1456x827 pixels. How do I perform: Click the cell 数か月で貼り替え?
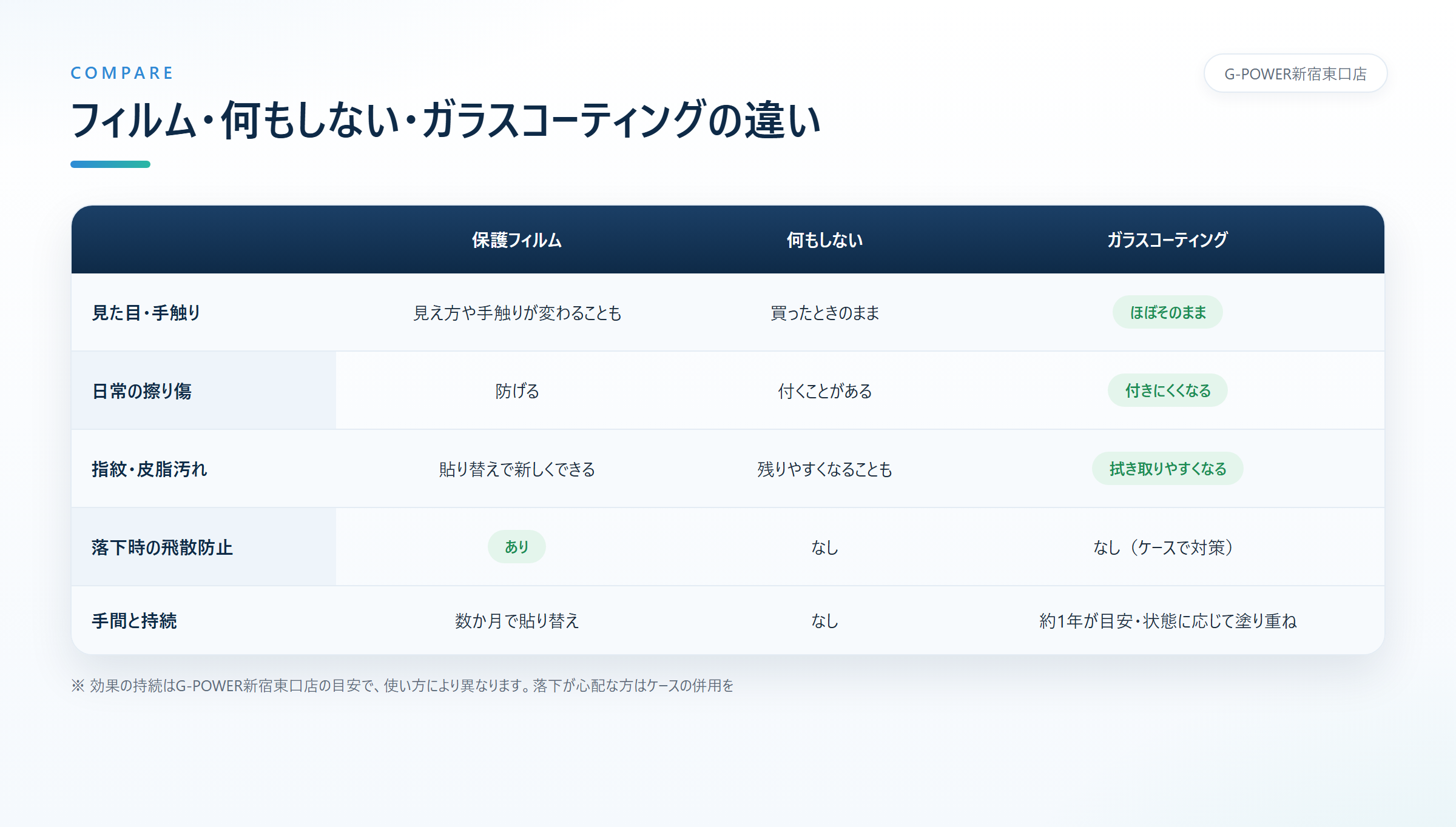[517, 621]
